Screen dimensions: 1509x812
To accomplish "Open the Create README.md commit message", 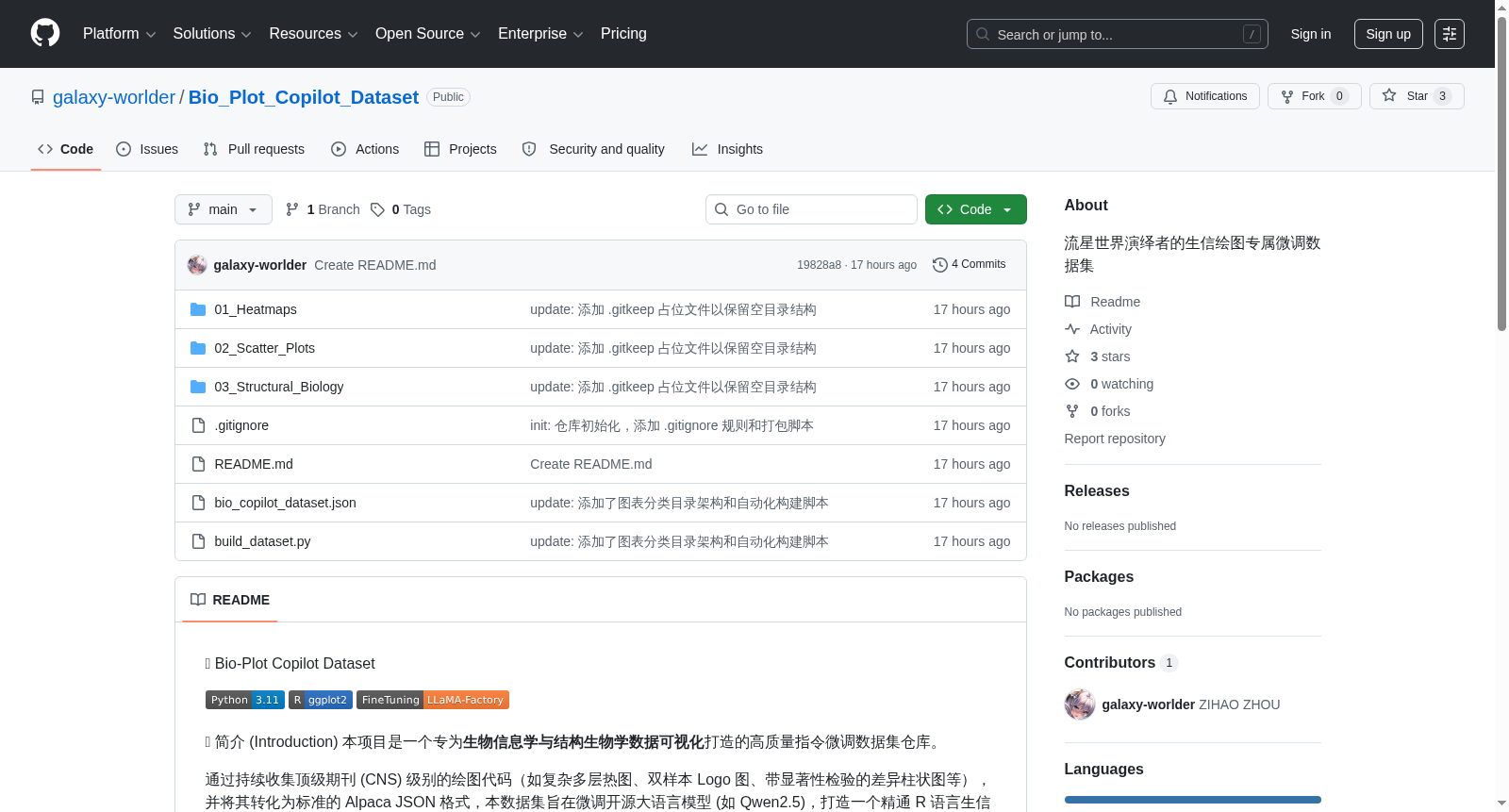I will point(375,265).
